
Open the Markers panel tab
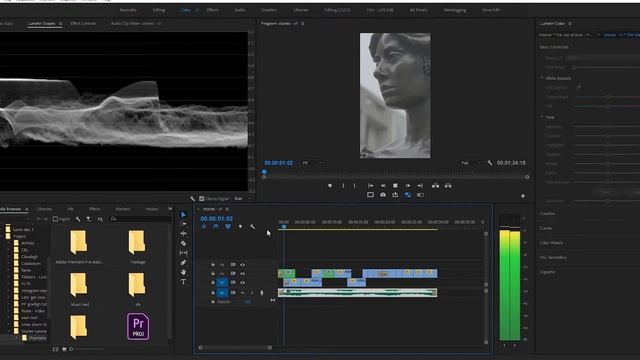click(122, 209)
